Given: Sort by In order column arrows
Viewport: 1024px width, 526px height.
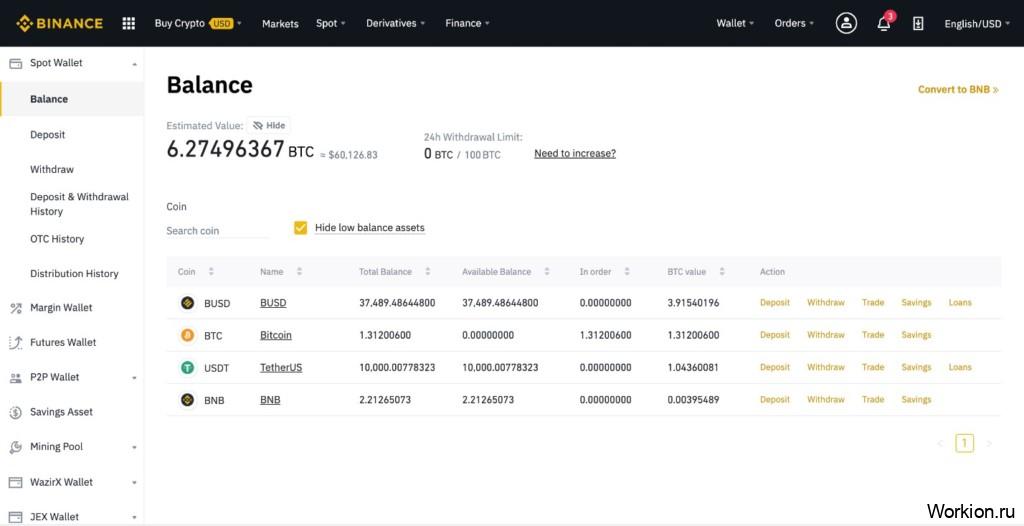Looking at the screenshot, I should point(627,272).
